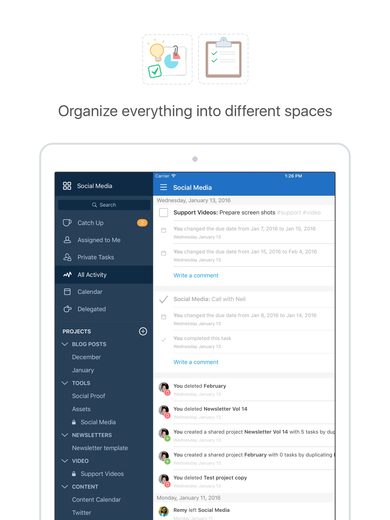Click calendar icon by Jan 14 due date change

pos(164,317)
